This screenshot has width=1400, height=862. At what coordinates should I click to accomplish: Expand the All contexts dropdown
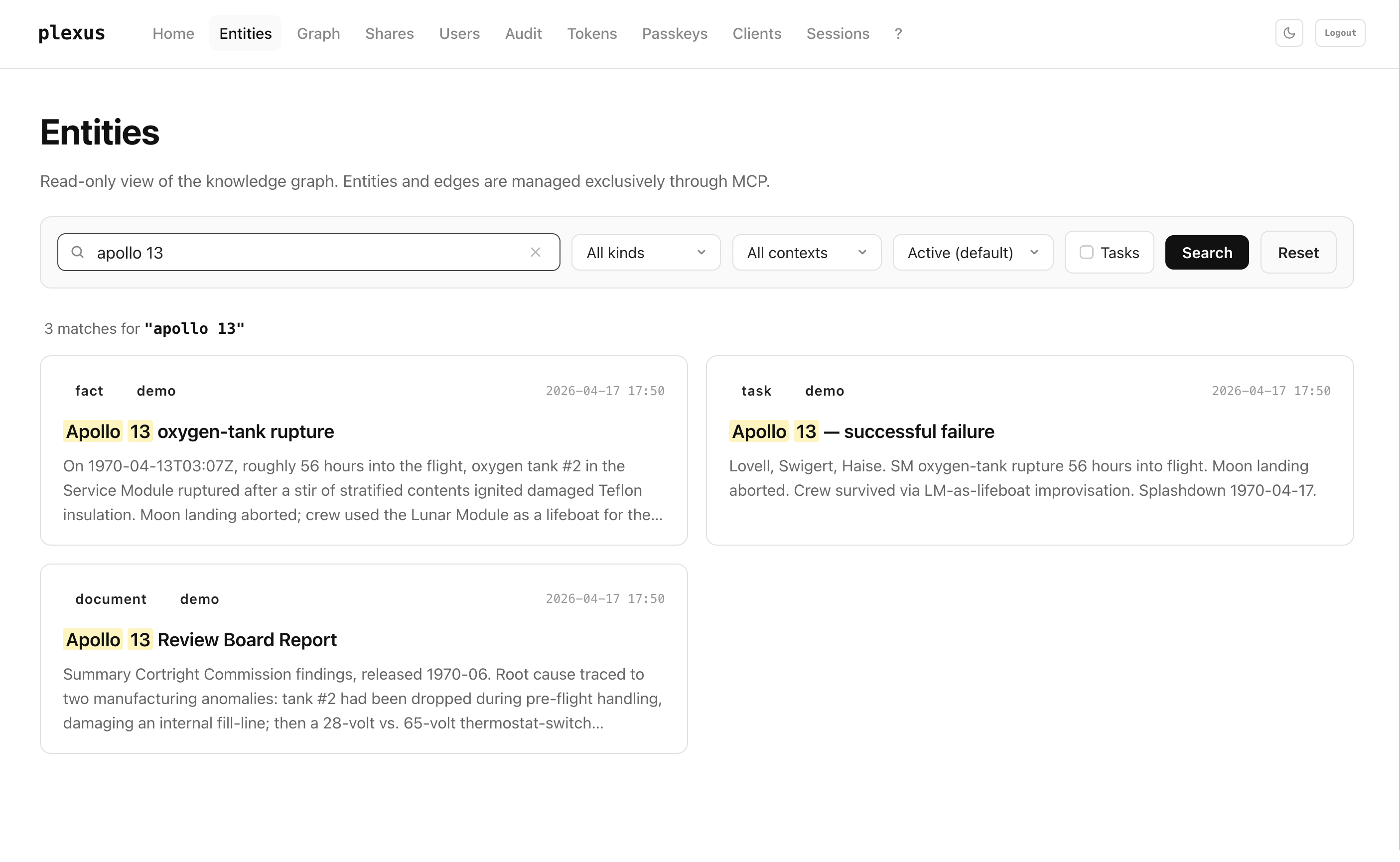[806, 252]
